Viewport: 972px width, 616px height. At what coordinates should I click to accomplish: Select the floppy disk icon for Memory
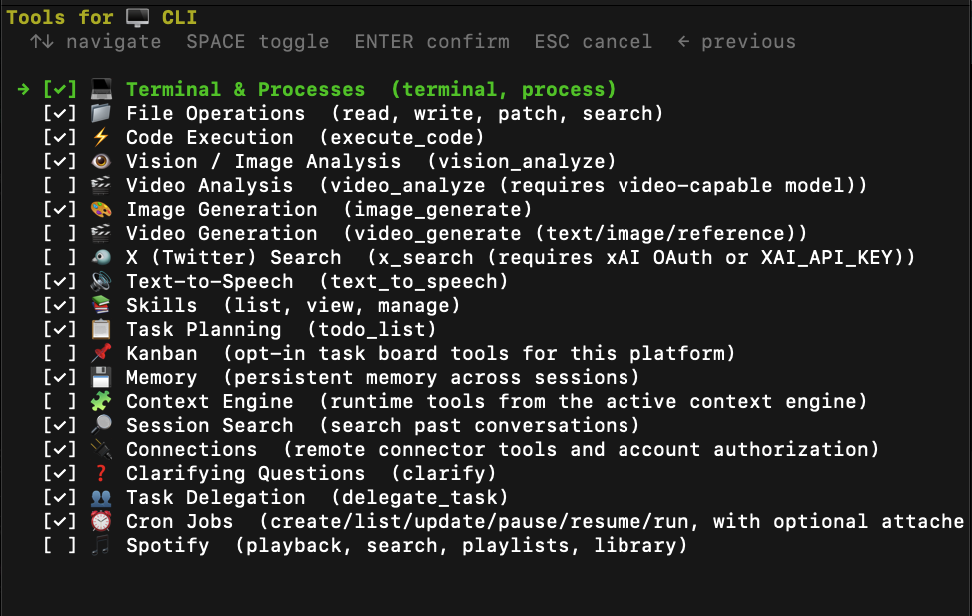pyautogui.click(x=101, y=377)
